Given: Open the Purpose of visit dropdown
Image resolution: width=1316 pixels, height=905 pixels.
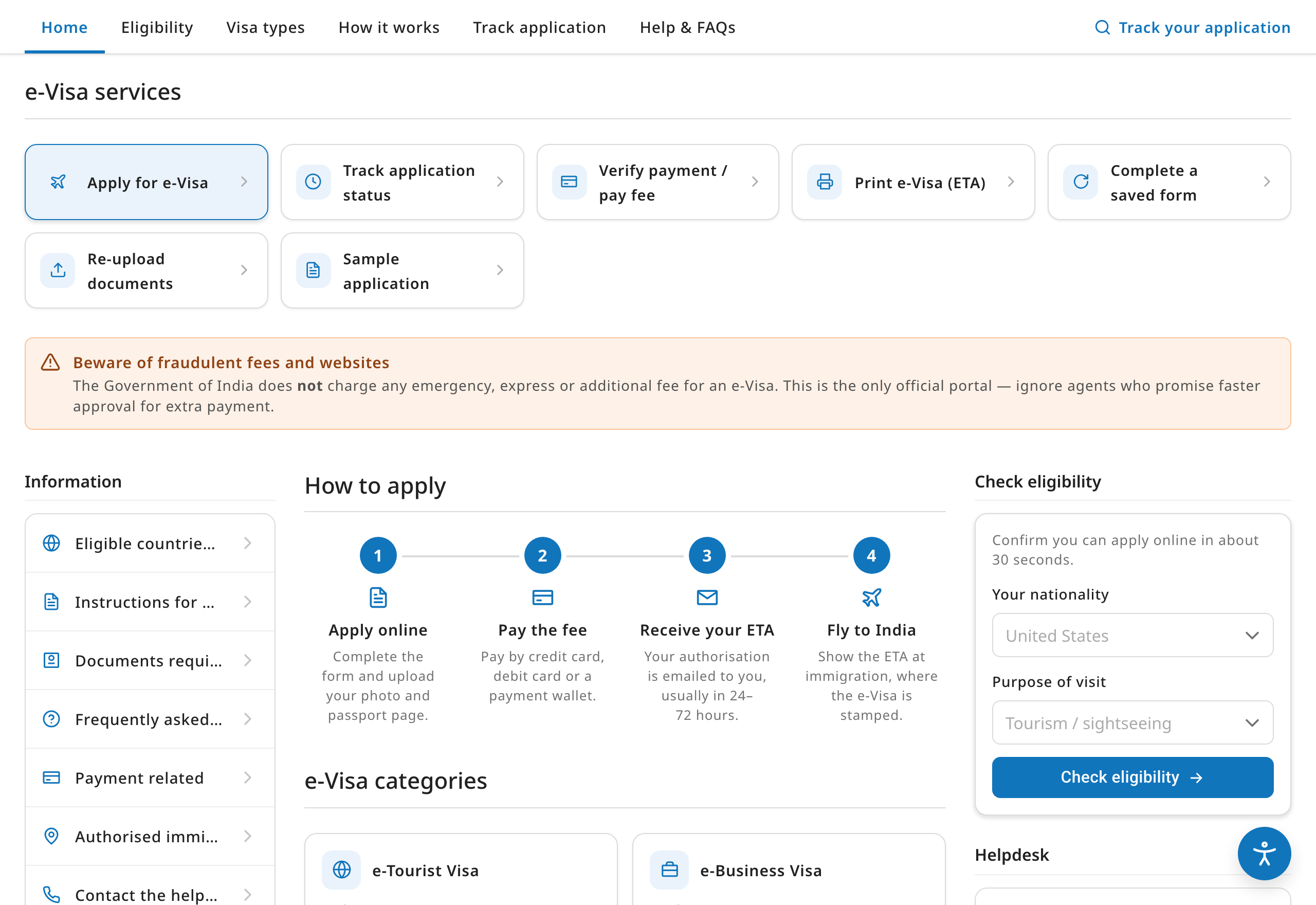Looking at the screenshot, I should click(x=1132, y=722).
